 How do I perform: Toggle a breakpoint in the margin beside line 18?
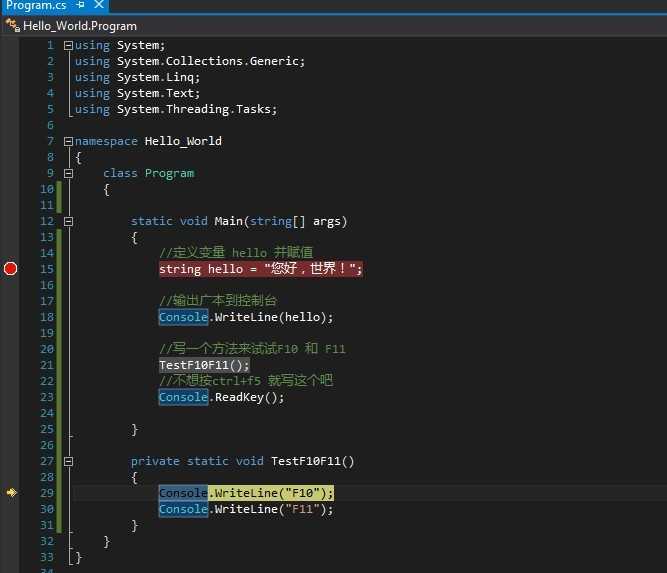tap(11, 317)
